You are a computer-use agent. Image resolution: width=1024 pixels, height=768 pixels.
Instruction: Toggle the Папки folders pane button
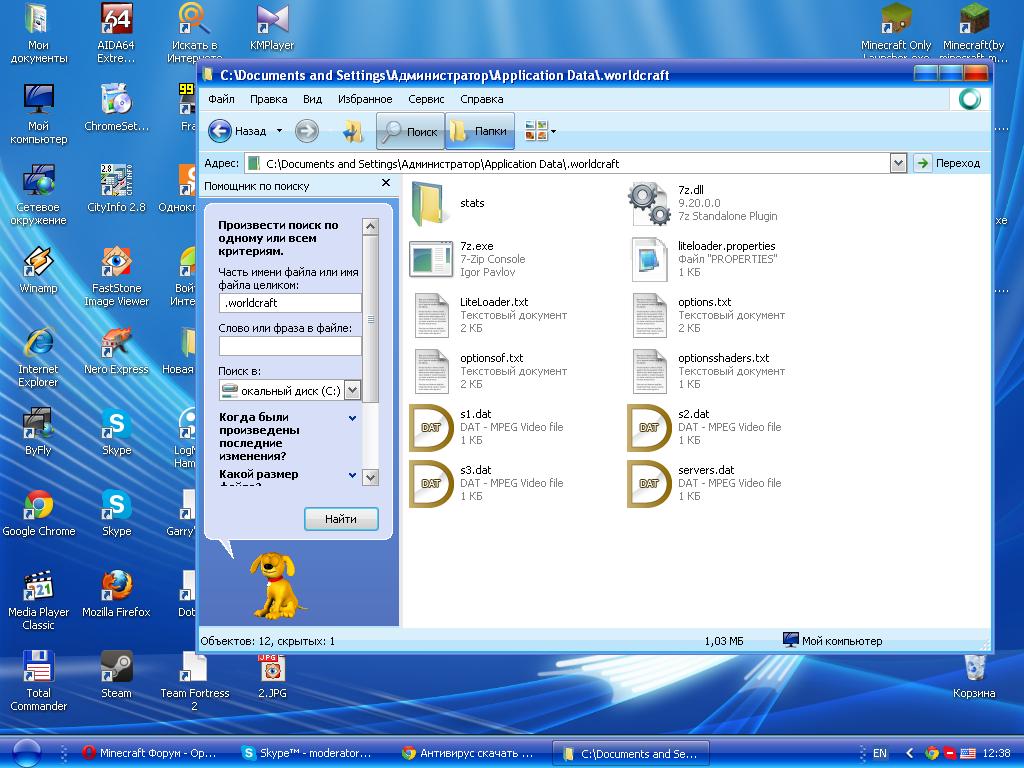479,131
